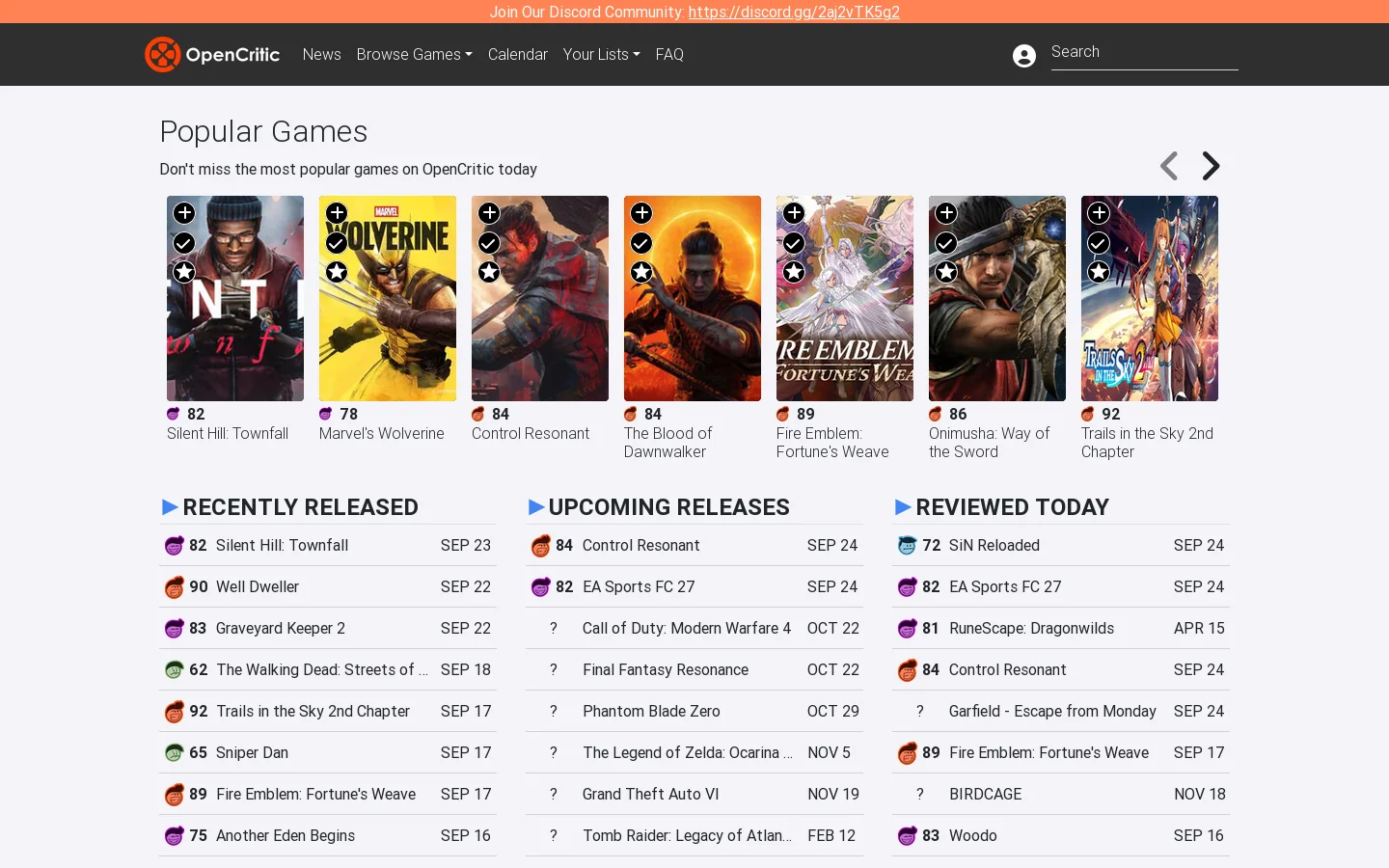
Task: Show next popular games with right chevron
Action: (1211, 166)
